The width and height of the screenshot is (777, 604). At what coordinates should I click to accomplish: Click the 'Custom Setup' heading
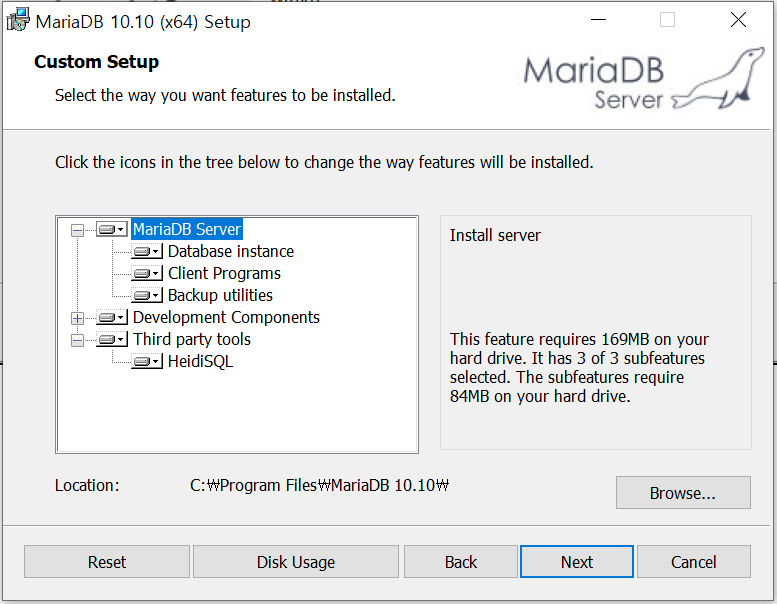point(97,62)
